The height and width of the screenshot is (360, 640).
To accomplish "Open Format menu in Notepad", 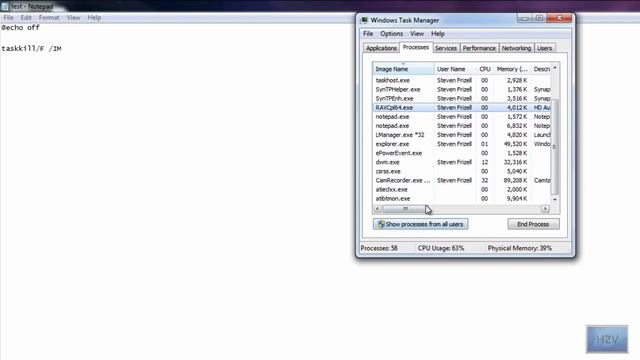I will coord(49,18).
